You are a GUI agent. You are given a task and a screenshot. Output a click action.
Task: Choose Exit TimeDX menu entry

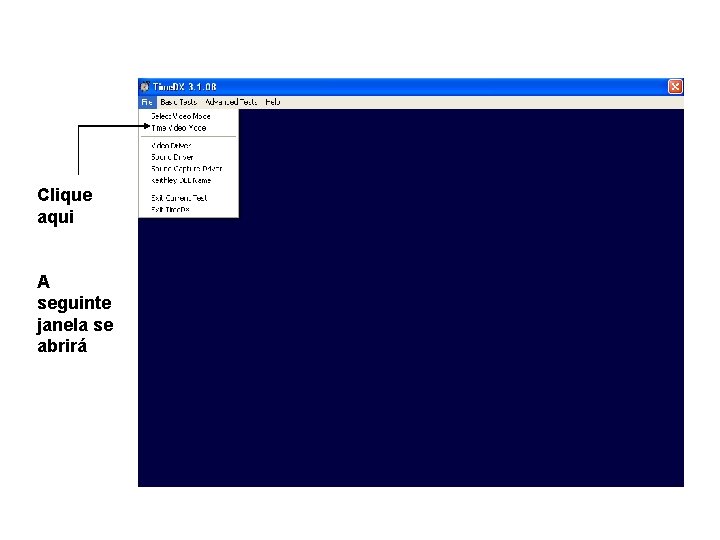(x=188, y=209)
